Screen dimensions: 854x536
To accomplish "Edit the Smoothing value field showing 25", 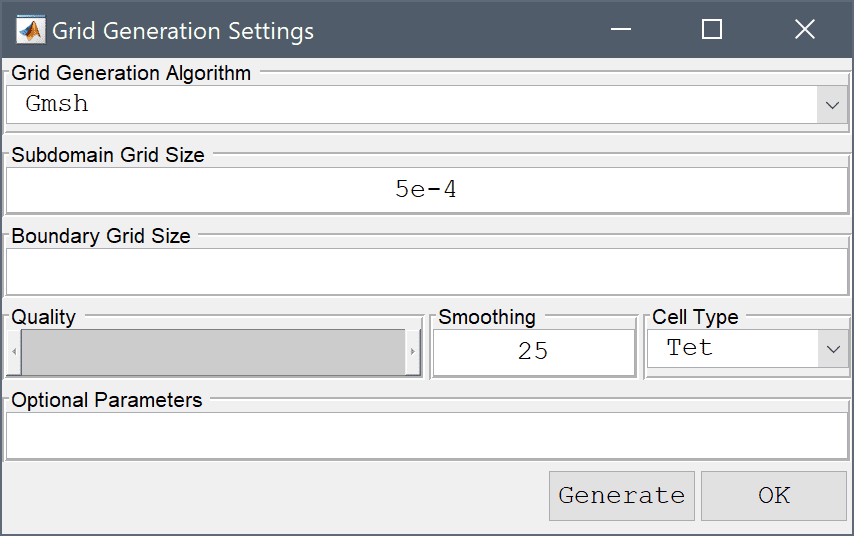I will [x=534, y=352].
